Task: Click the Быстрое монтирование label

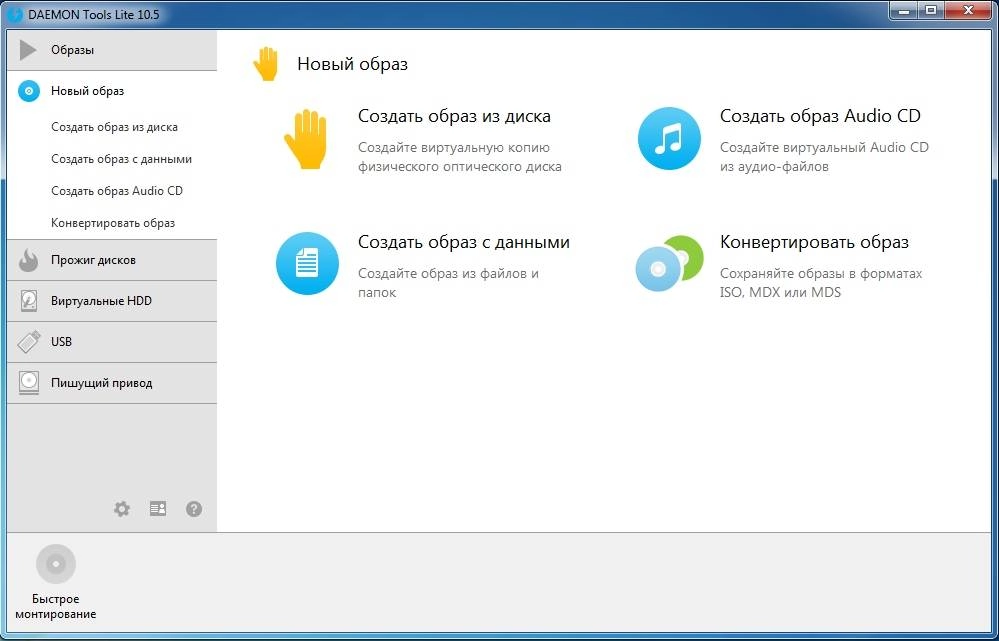Action: 56,607
